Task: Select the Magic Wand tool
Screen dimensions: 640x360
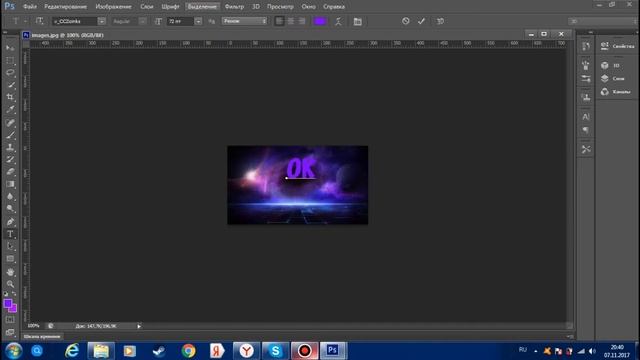Action: [x=10, y=85]
